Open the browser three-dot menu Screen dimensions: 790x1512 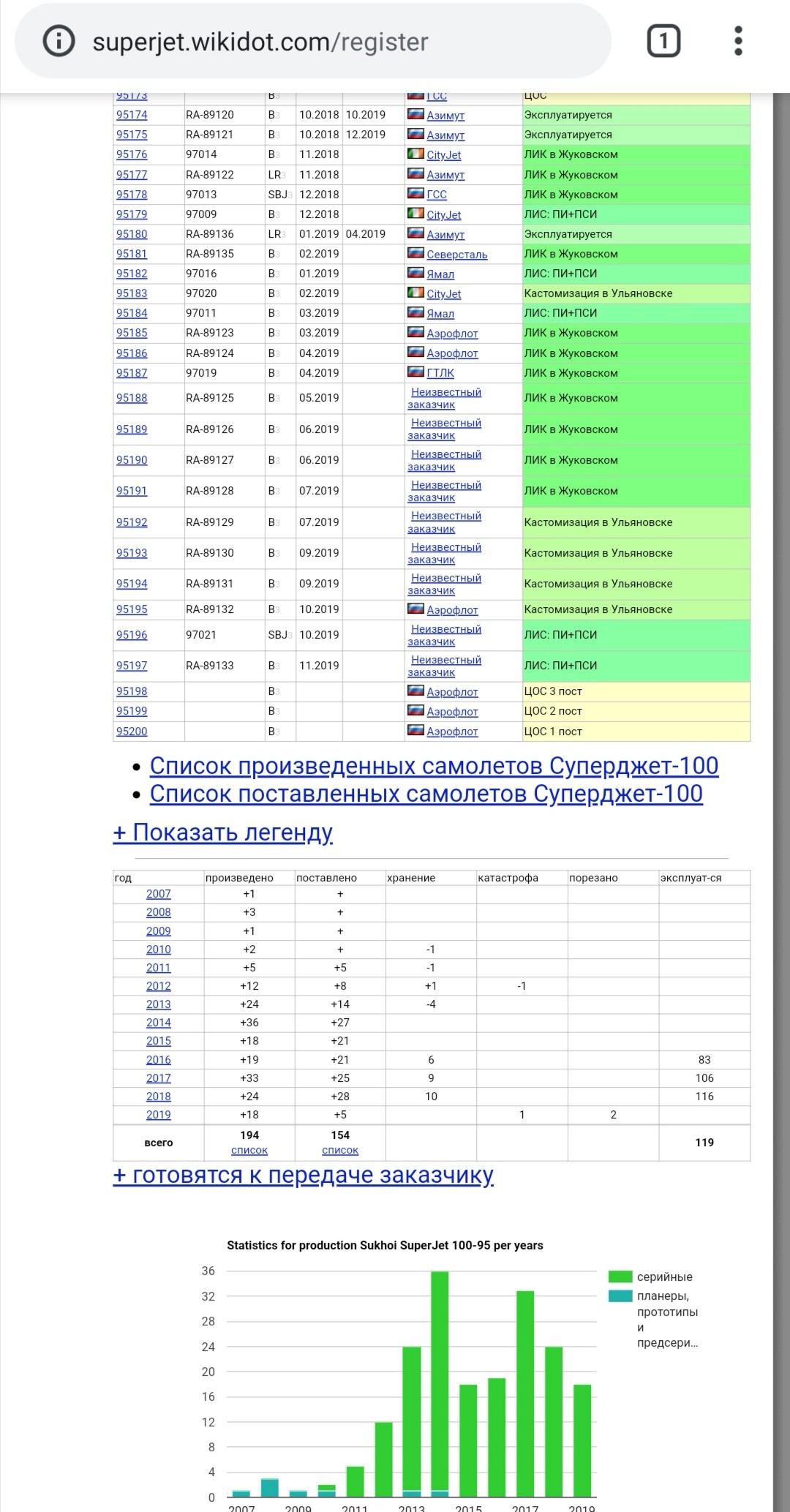(738, 41)
